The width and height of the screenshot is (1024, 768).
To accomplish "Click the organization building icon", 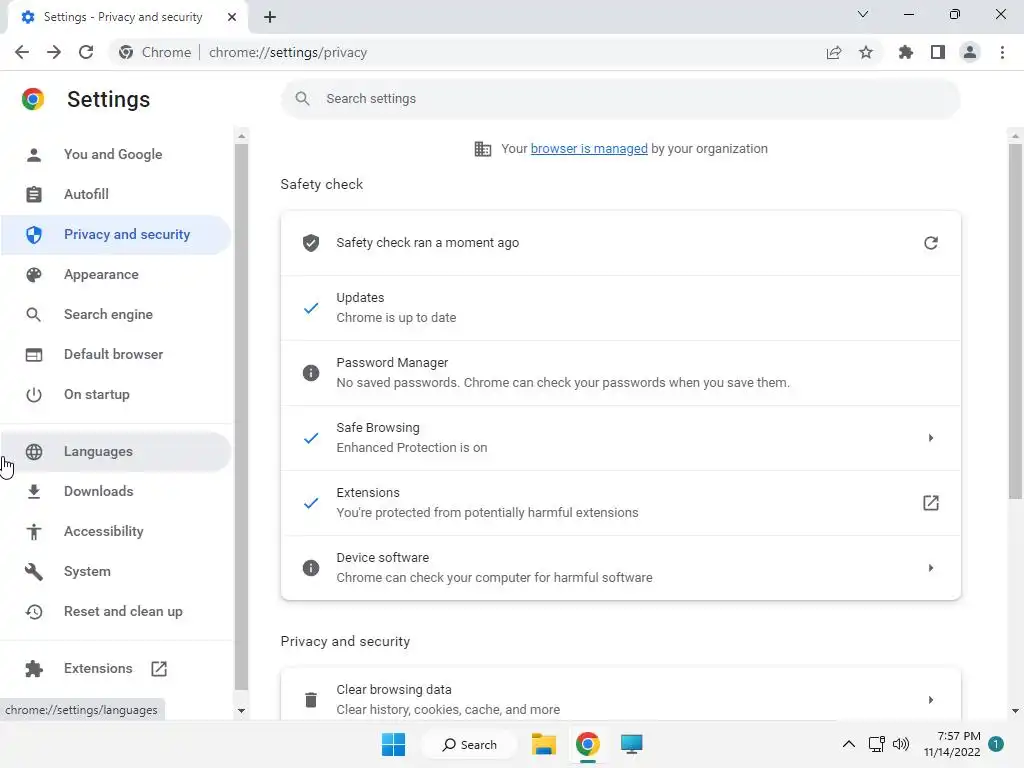I will tap(483, 149).
